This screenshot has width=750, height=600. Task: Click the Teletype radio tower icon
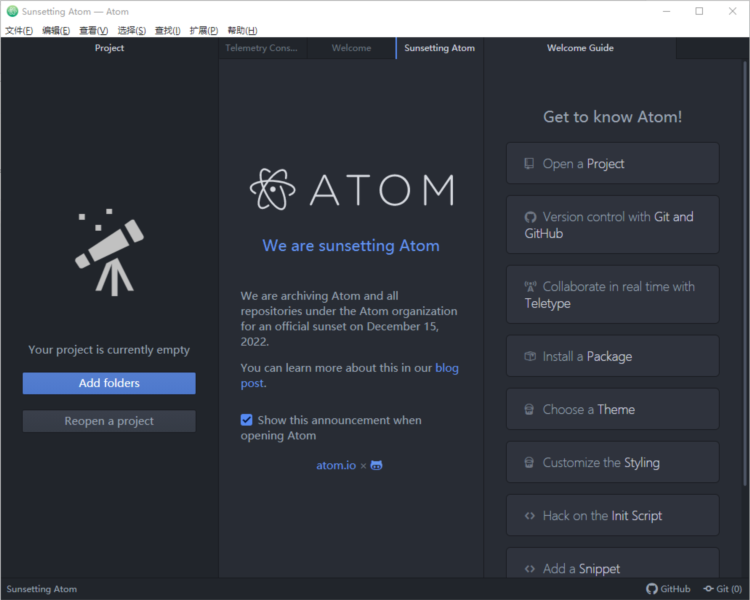[530, 287]
